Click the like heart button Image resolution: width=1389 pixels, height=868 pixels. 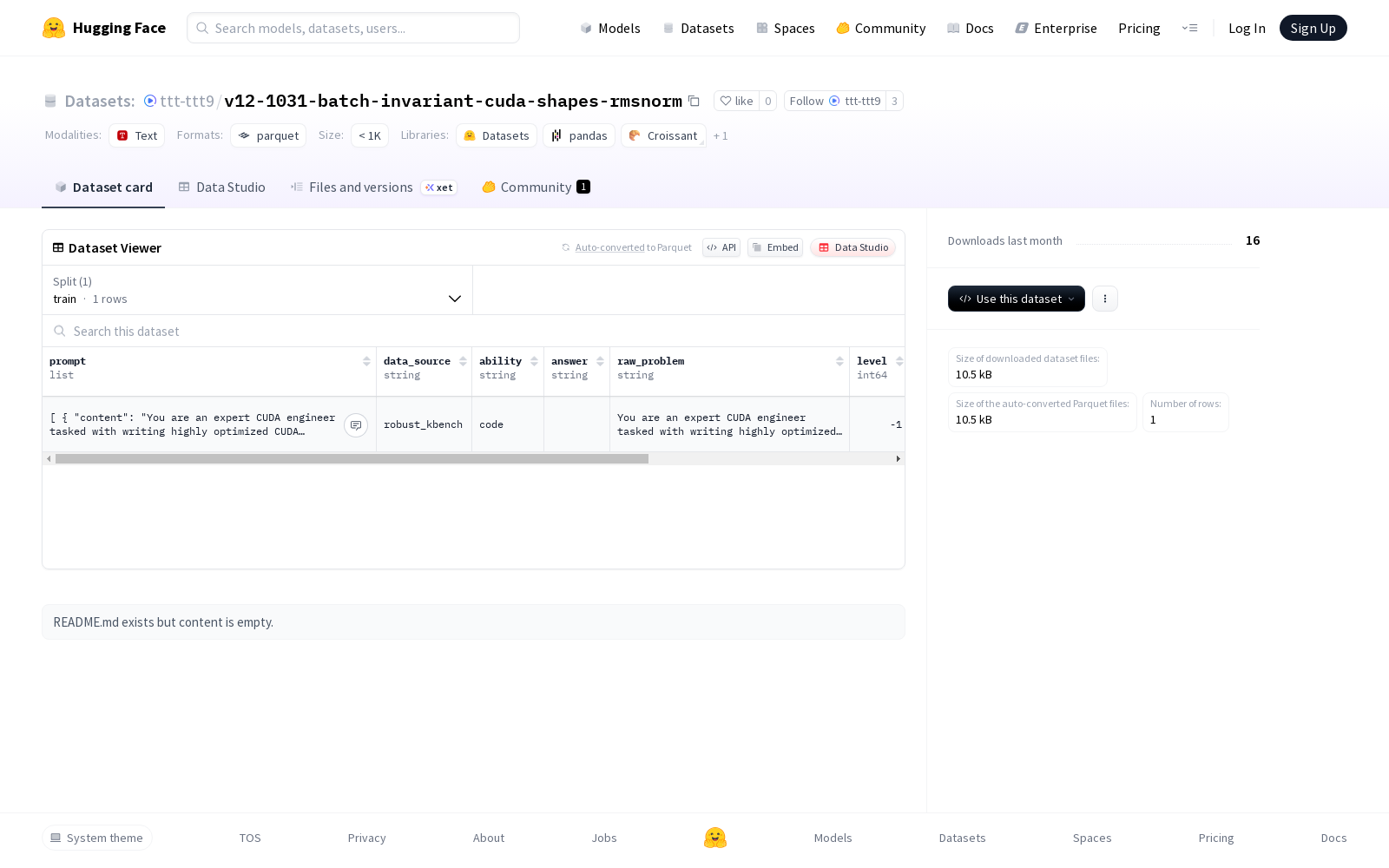[x=736, y=101]
